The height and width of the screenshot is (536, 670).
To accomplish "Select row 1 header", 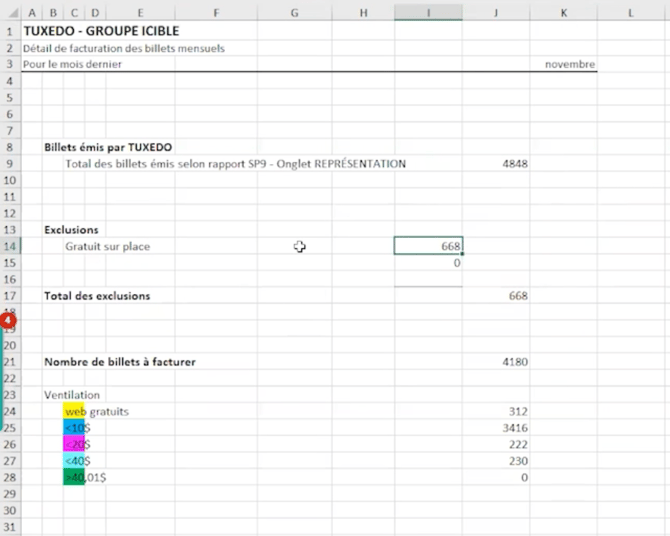I will click(10, 31).
